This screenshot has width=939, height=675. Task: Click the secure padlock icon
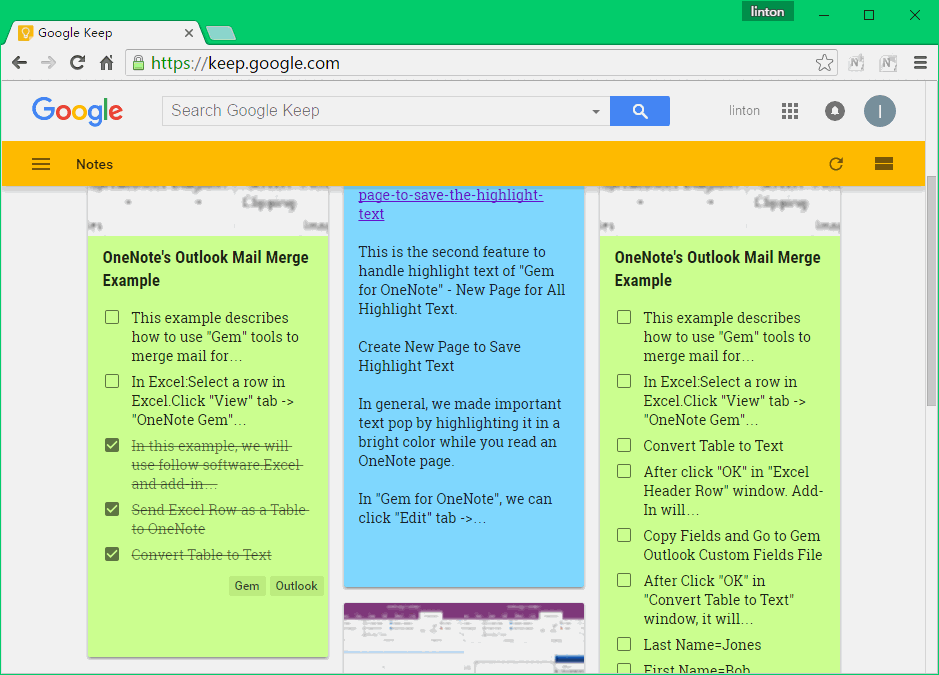[138, 63]
